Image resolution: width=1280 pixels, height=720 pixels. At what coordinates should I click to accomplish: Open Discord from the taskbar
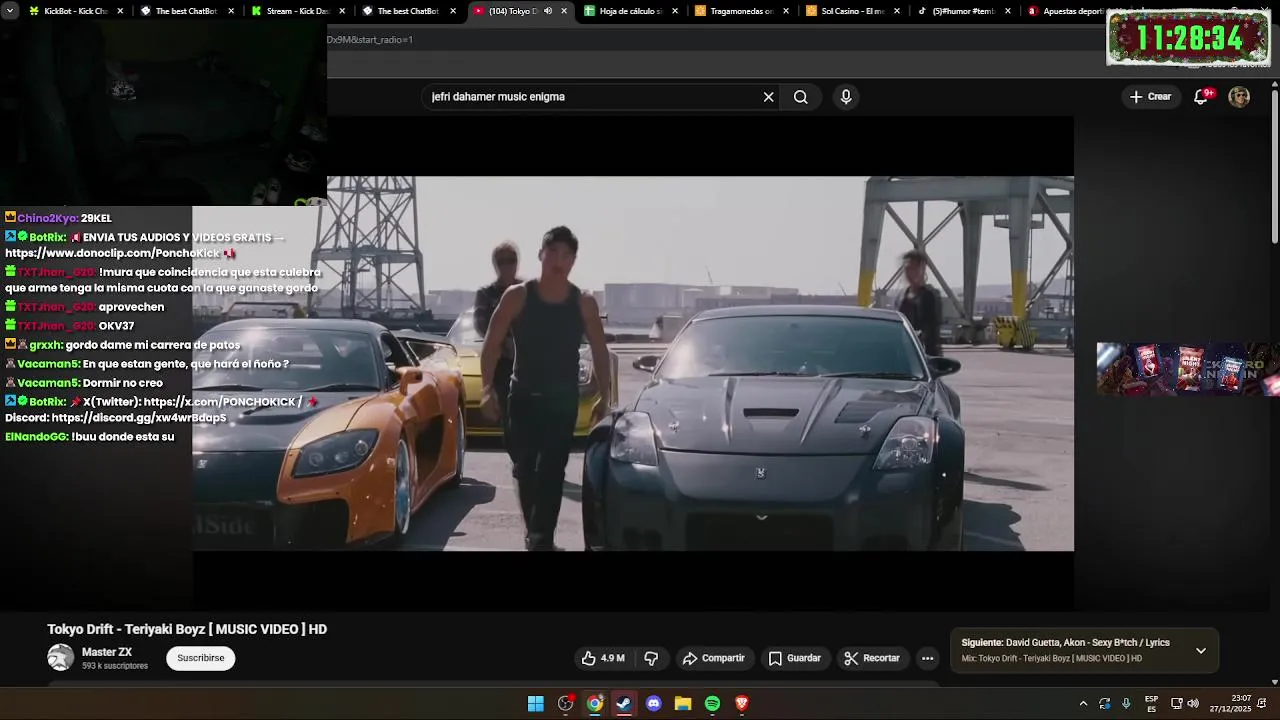click(x=654, y=704)
